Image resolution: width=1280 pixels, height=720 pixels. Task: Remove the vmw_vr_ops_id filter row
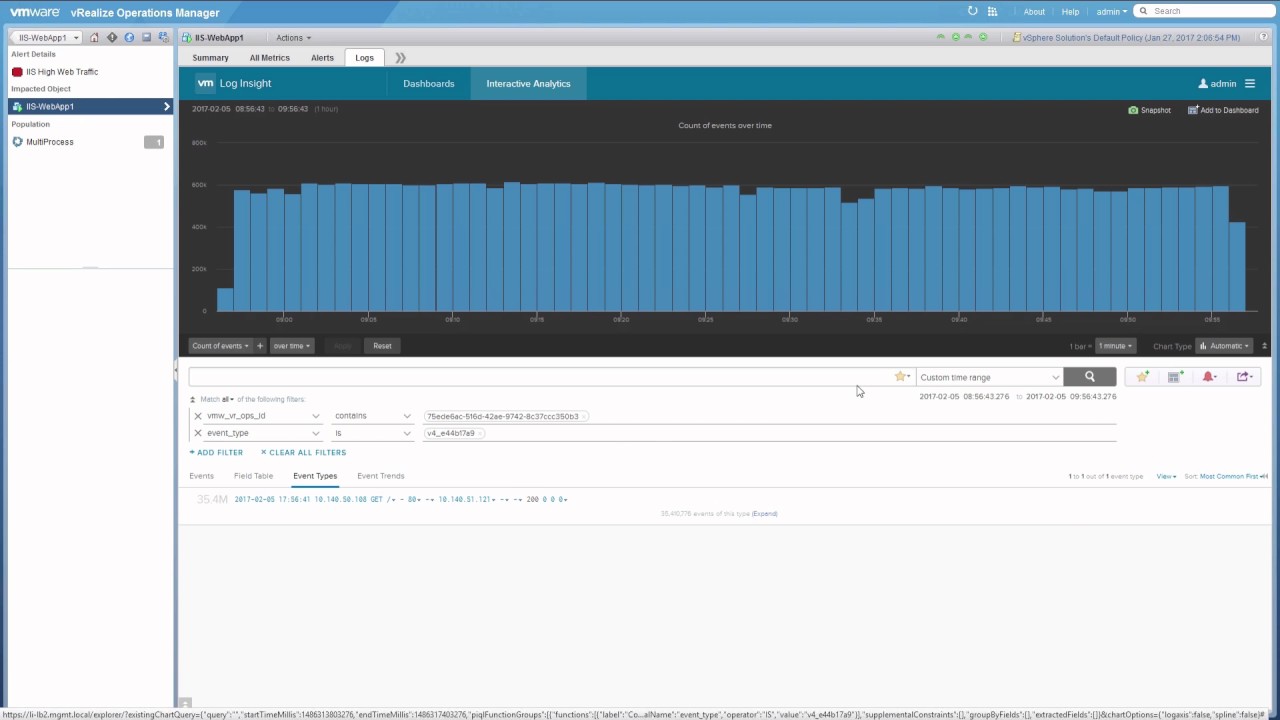[198, 416]
